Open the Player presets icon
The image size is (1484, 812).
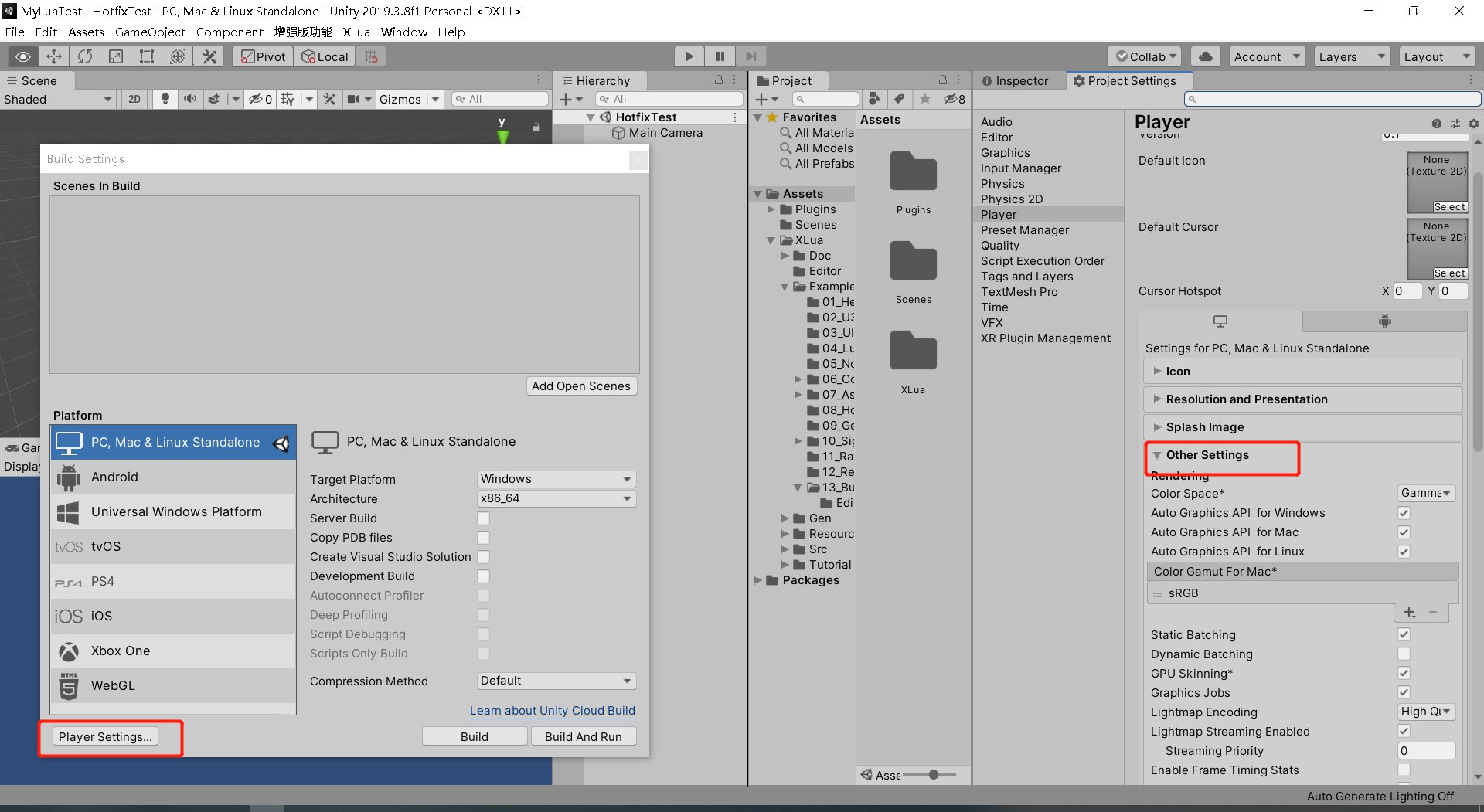point(1455,124)
